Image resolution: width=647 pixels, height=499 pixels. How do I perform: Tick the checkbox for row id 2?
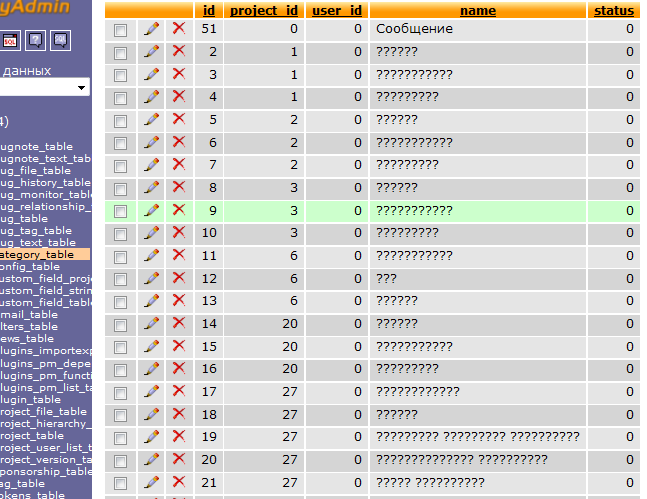pyautogui.click(x=121, y=52)
